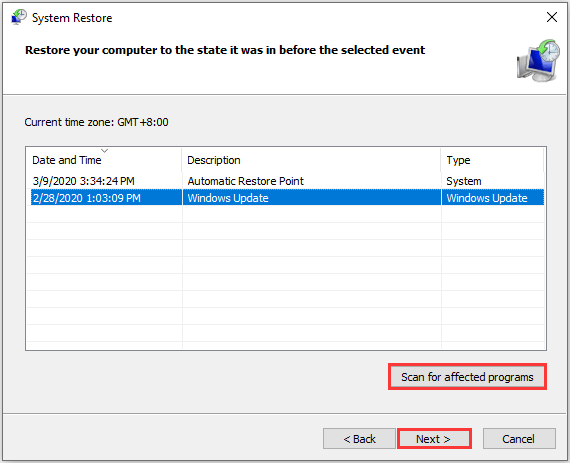This screenshot has height=463, width=570.
Task: Close the System Restore dialog
Action: point(552,17)
